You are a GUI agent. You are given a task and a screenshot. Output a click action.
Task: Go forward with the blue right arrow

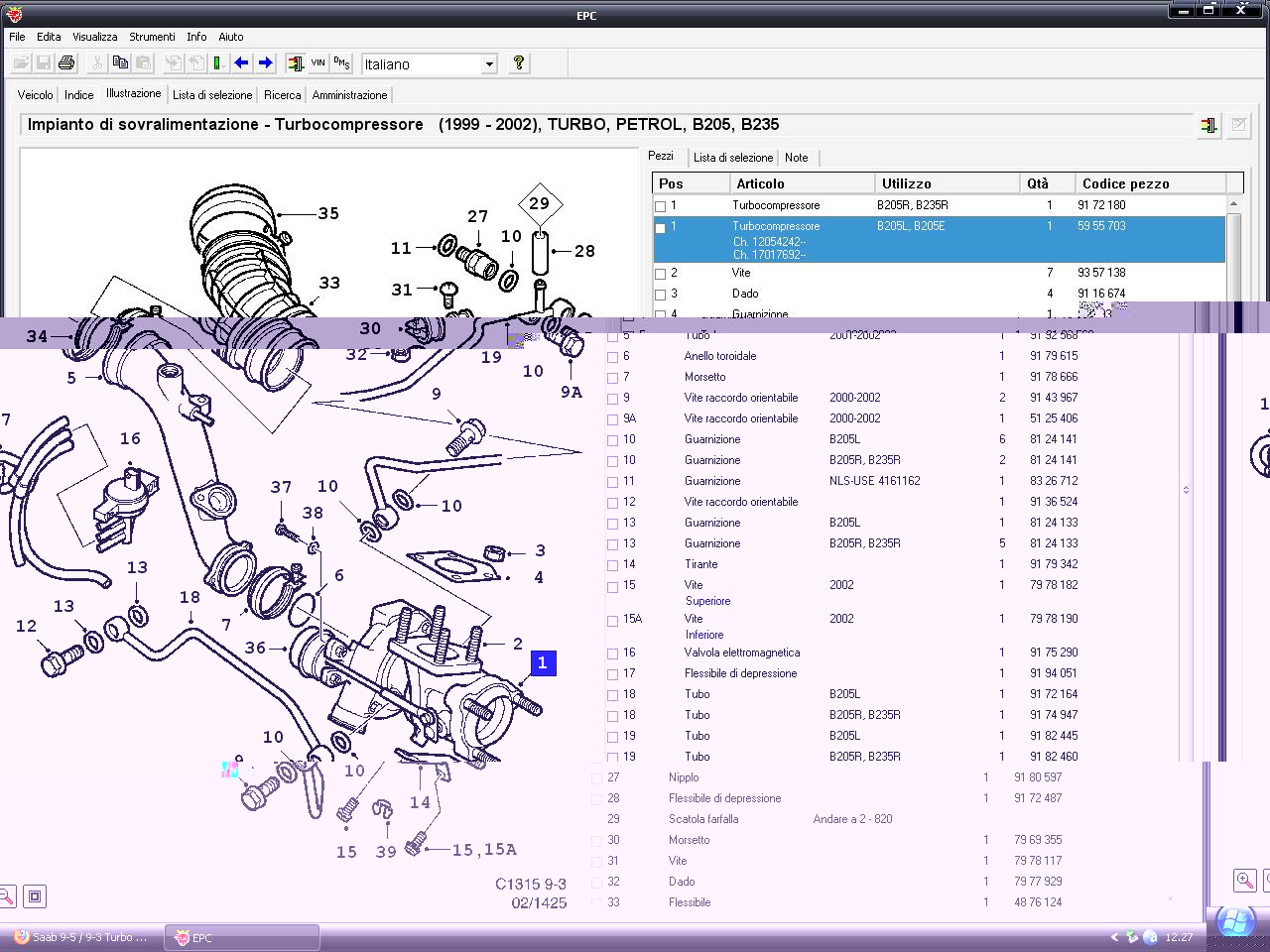(265, 63)
